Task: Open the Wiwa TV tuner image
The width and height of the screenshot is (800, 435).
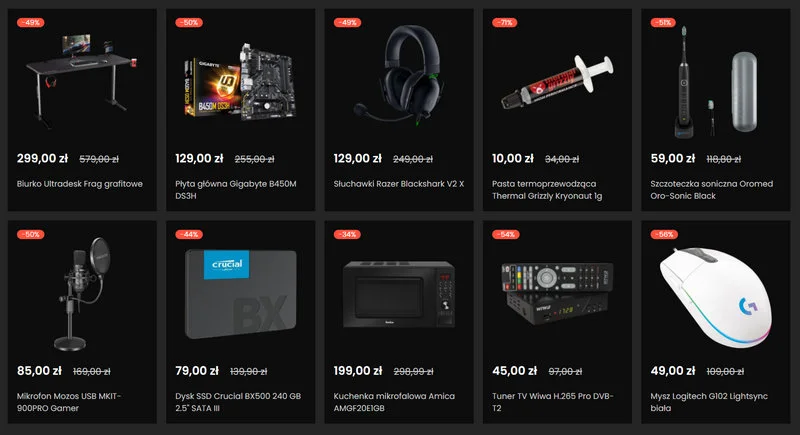Action: (557, 293)
